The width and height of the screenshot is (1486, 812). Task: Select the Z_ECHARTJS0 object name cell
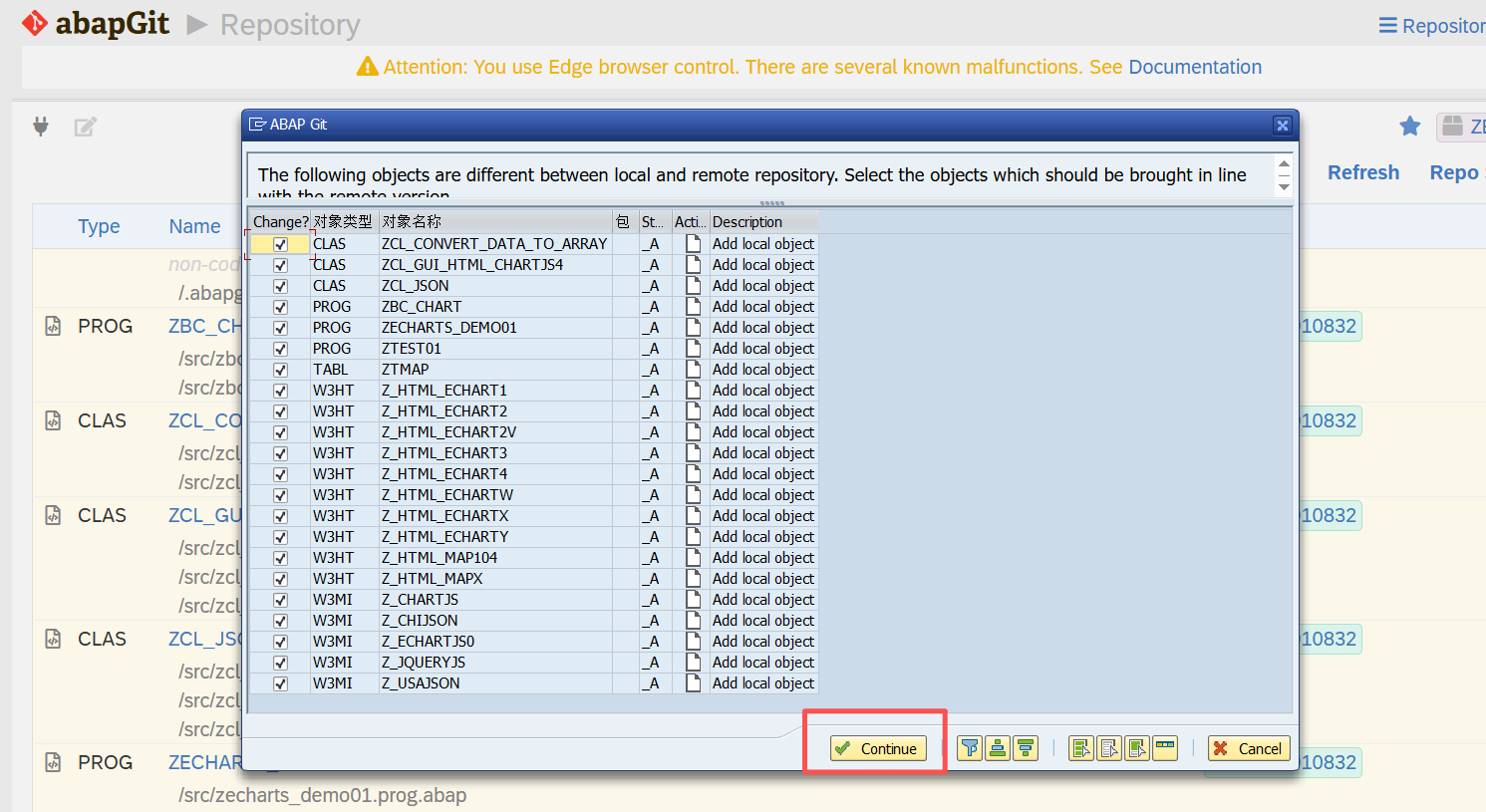(x=495, y=642)
